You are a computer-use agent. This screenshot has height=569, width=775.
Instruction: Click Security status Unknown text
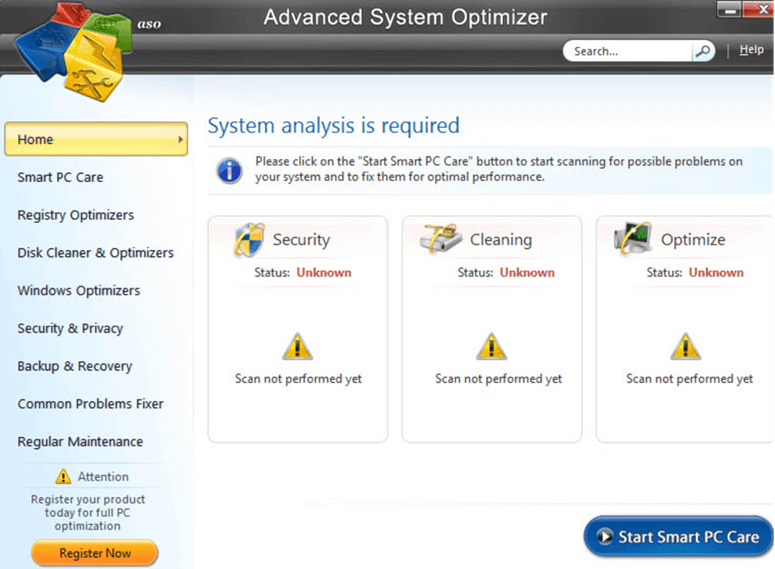click(324, 272)
